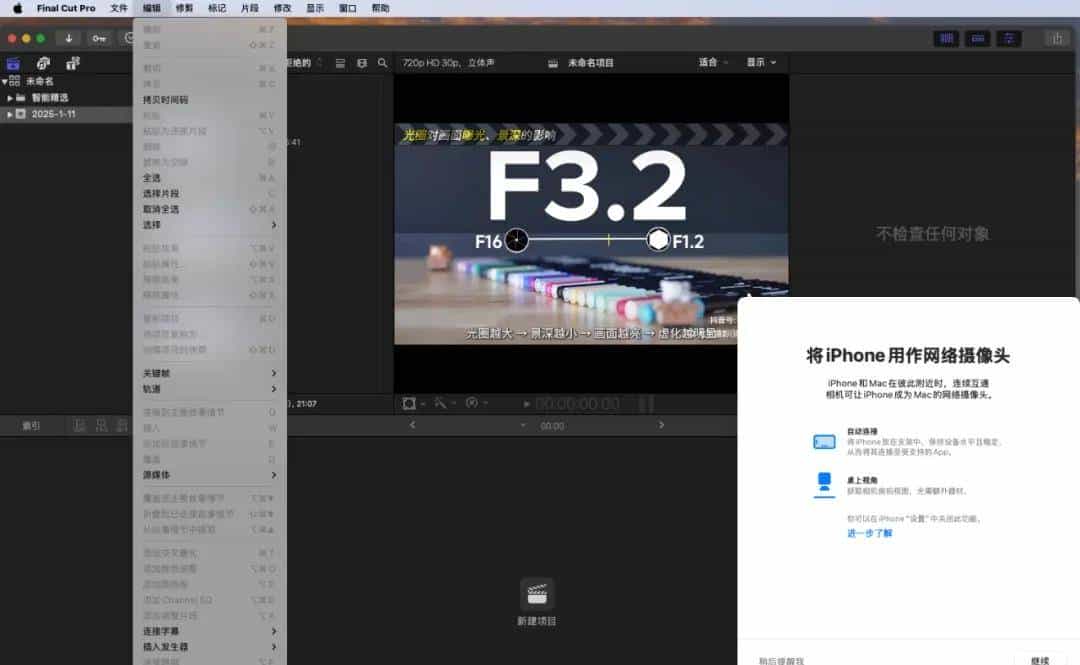Click the Titles and Generators sidebar icon

[x=72, y=63]
